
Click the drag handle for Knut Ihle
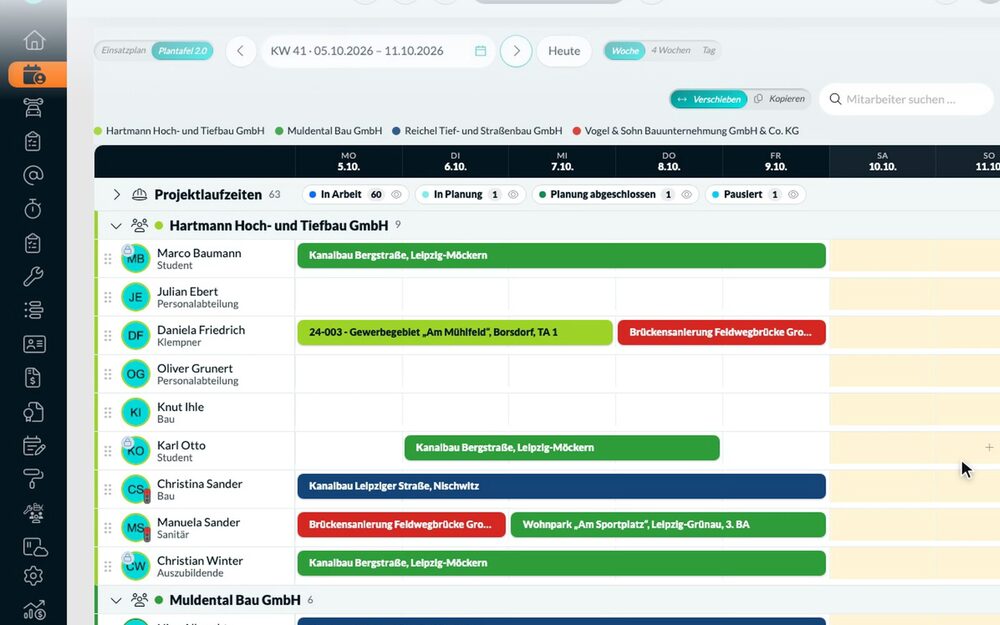pos(108,413)
